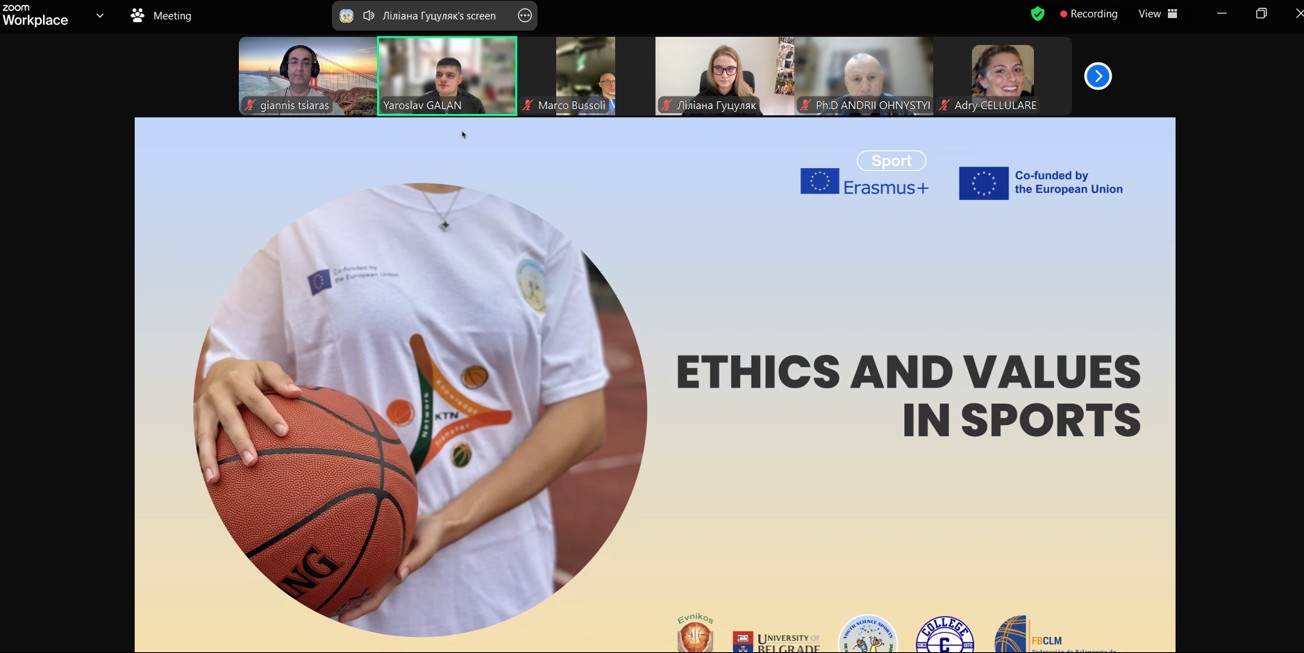Select Ph.D ANDRII OHNYSTYI video tile

[x=864, y=75]
